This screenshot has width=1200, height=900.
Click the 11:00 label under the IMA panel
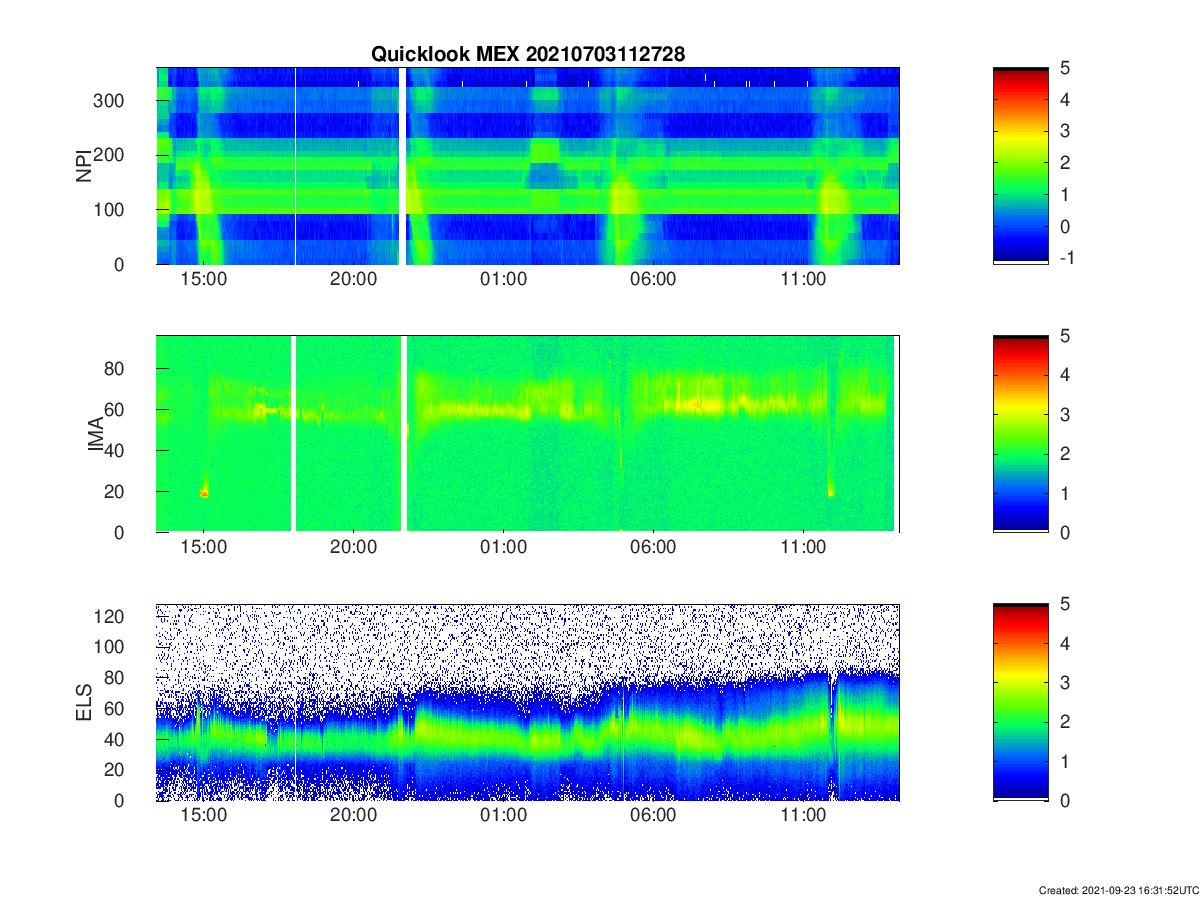[803, 549]
